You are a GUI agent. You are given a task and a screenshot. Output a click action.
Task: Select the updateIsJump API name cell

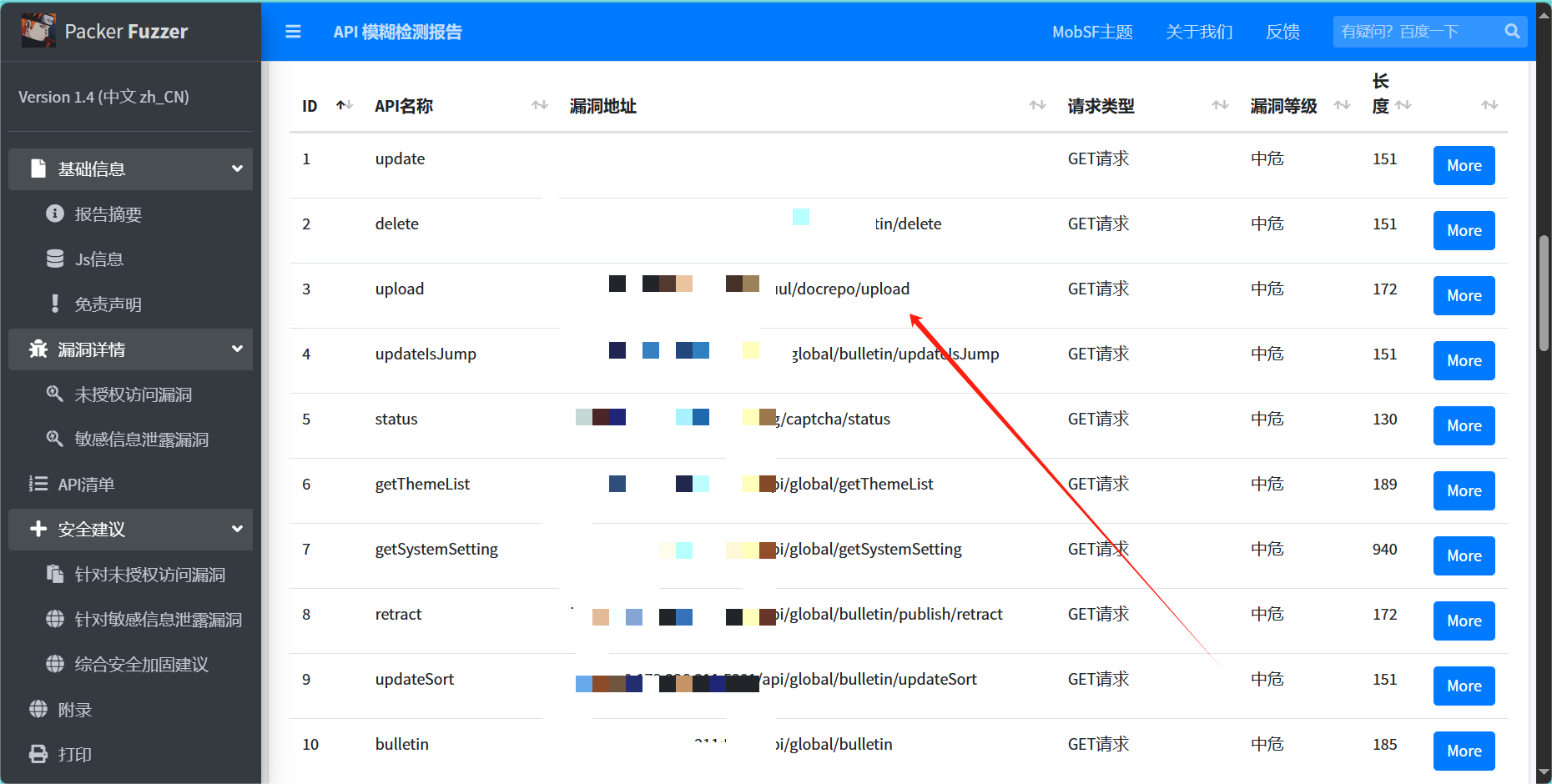(426, 354)
